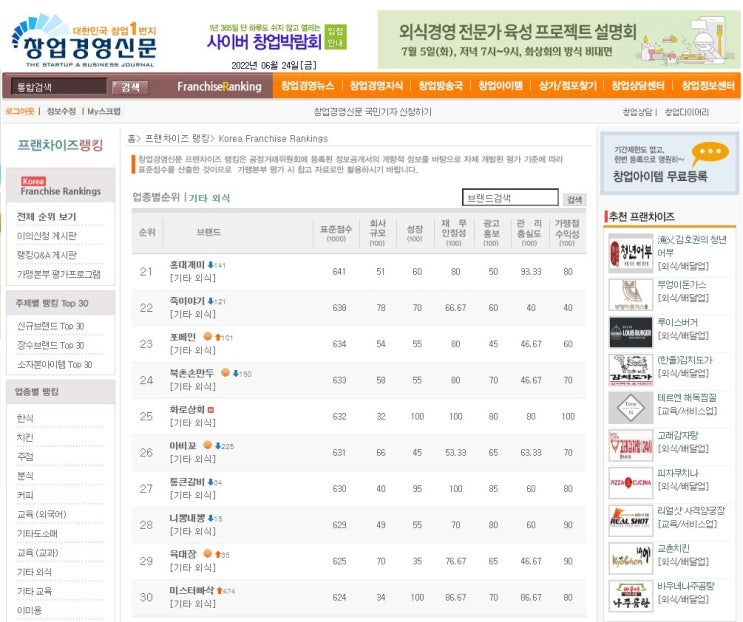Image resolution: width=743 pixels, height=622 pixels.
Task: Open 리얼샷 사격양궁장 text link
Action: tap(691, 511)
